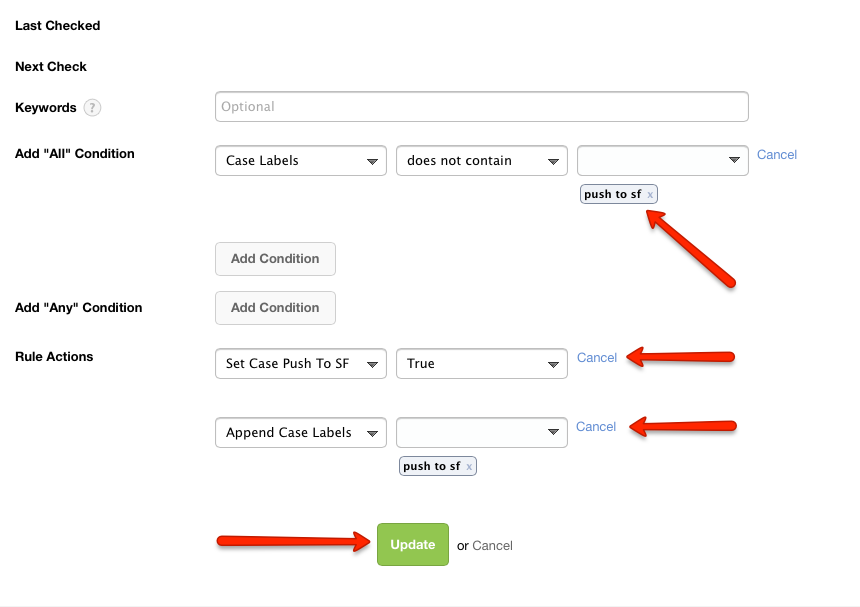This screenshot has width=860, height=607.
Task: Remove the "push to sf" tag under the All condition
Action: pos(650,195)
